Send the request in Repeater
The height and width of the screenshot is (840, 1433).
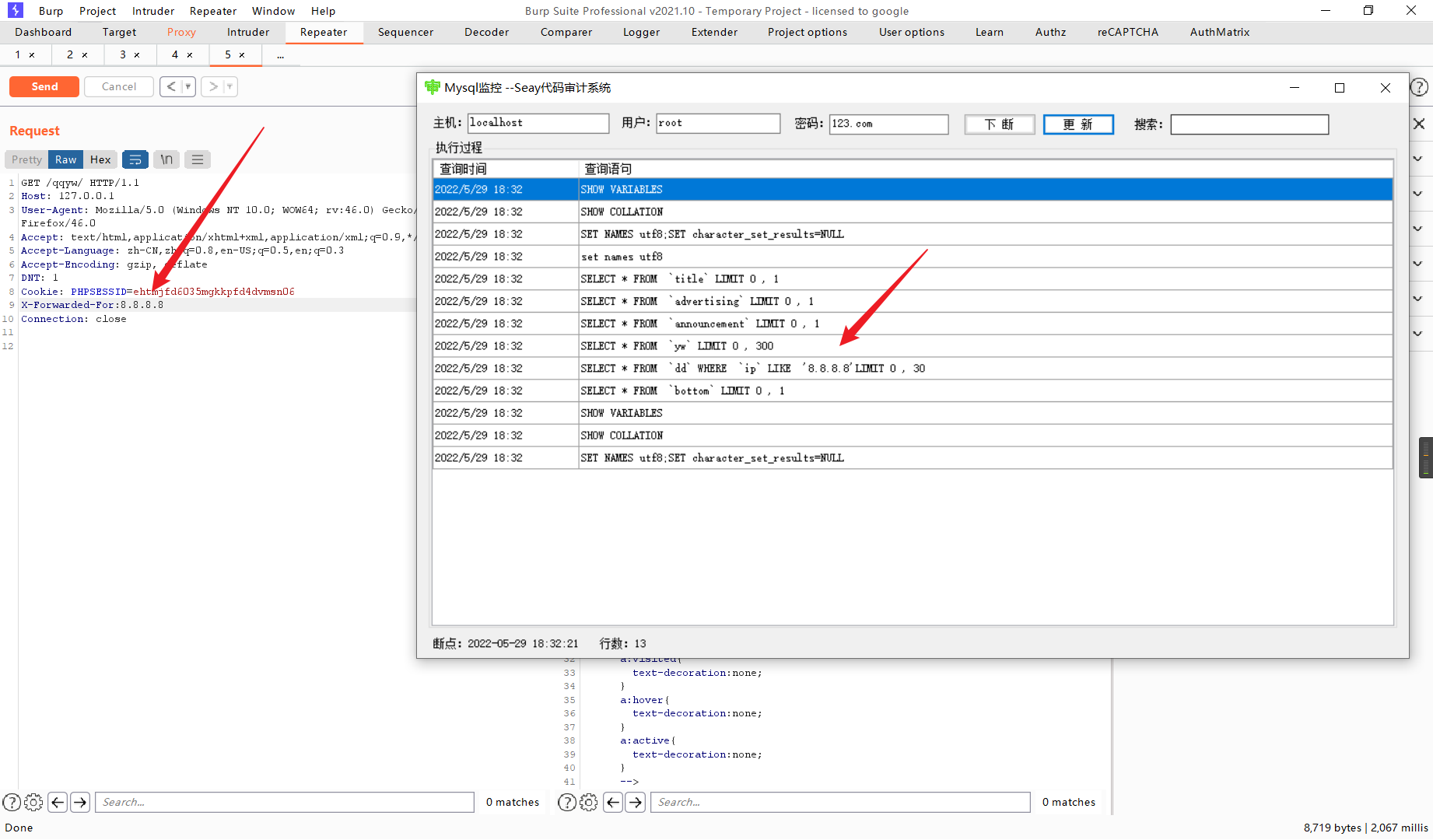pyautogui.click(x=44, y=86)
